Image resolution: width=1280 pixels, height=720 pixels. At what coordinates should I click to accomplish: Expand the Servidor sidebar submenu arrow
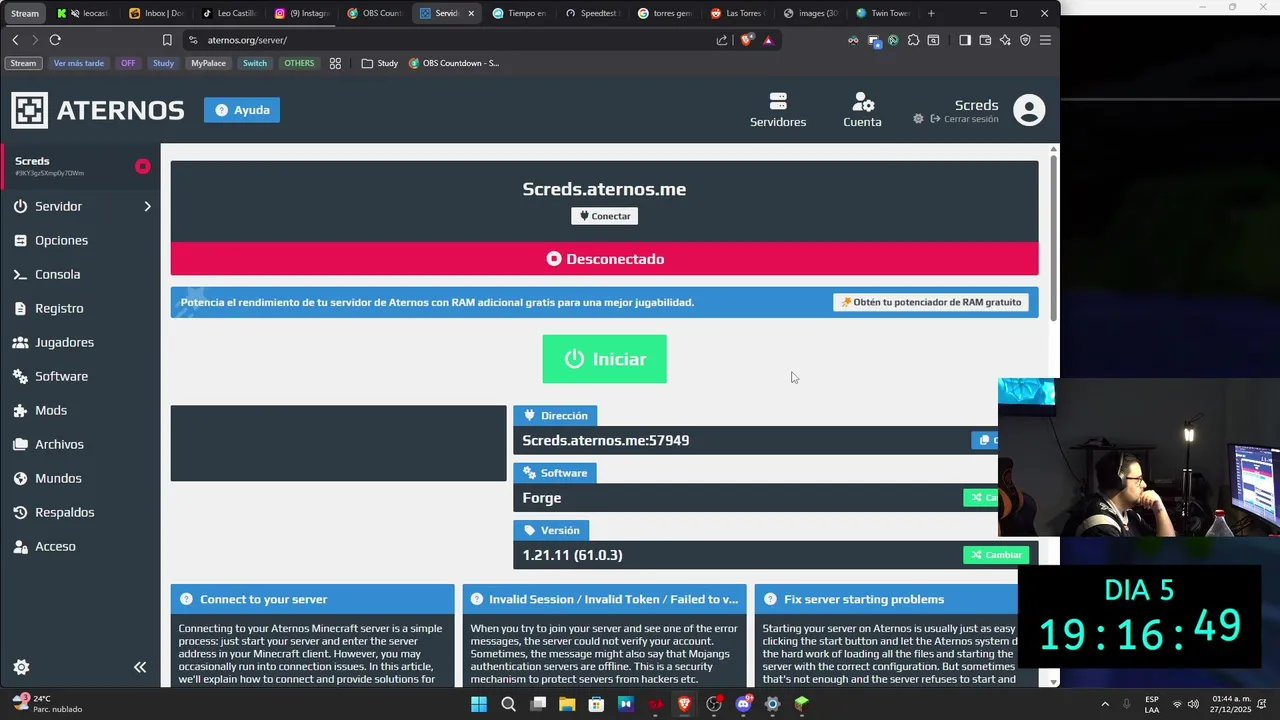click(x=147, y=206)
